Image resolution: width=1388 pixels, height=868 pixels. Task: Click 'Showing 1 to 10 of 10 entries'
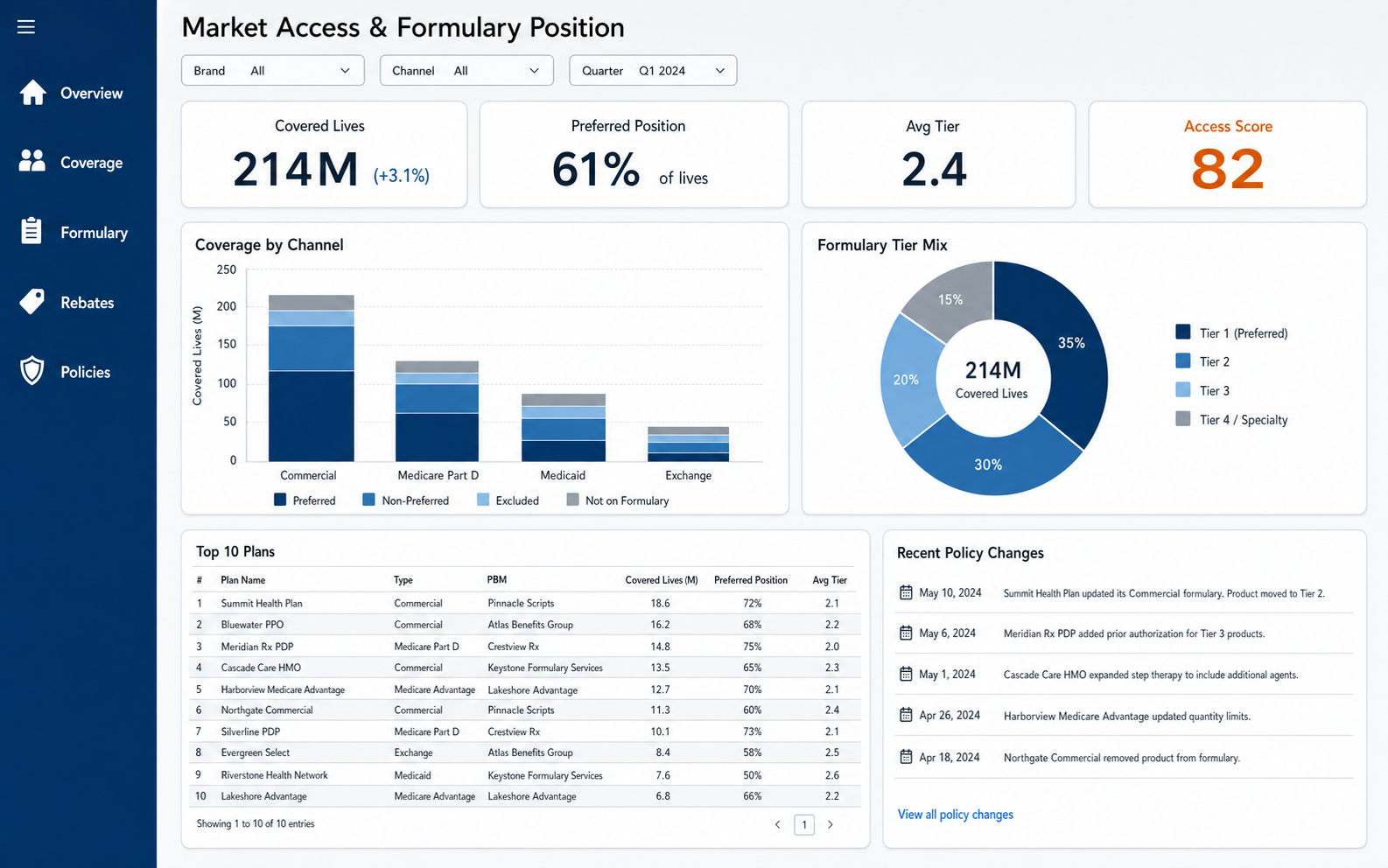click(256, 824)
